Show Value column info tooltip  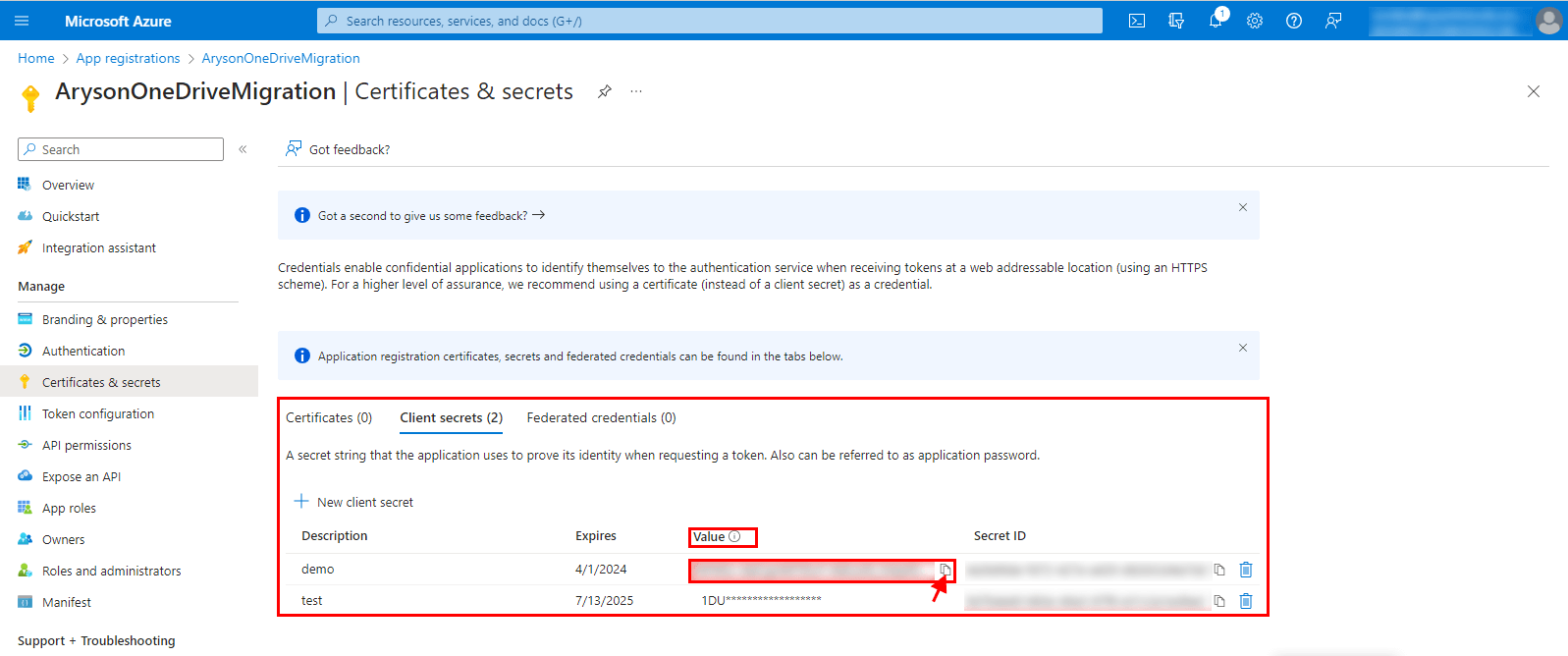pyautogui.click(x=734, y=536)
